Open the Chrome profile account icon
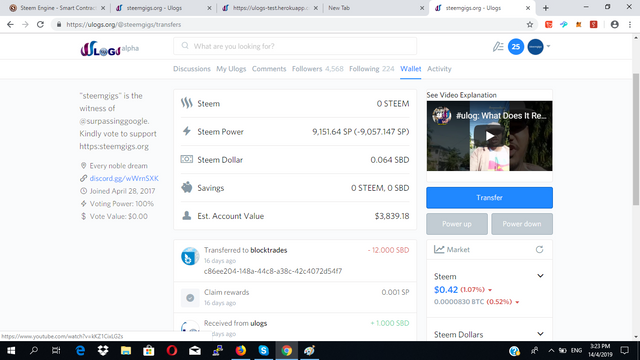This screenshot has width=640, height=360. [x=614, y=24]
